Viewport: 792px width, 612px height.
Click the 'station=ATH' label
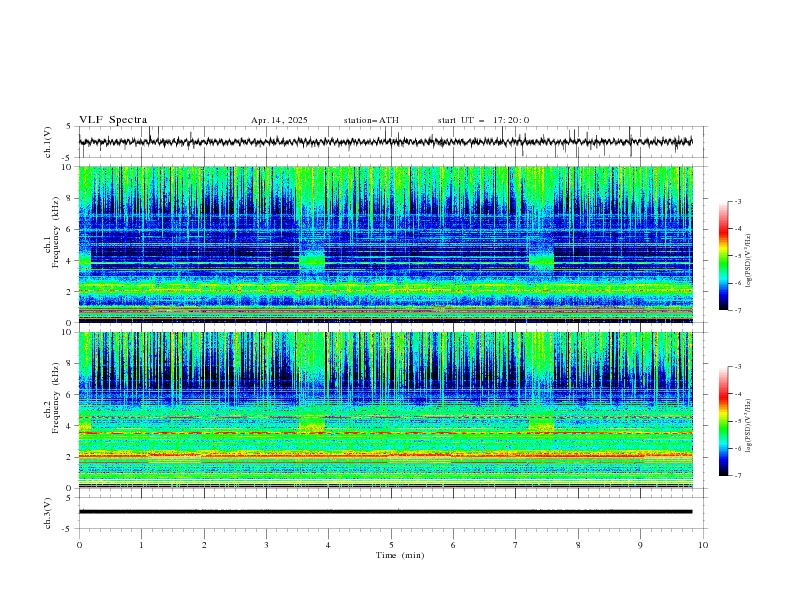(x=371, y=120)
